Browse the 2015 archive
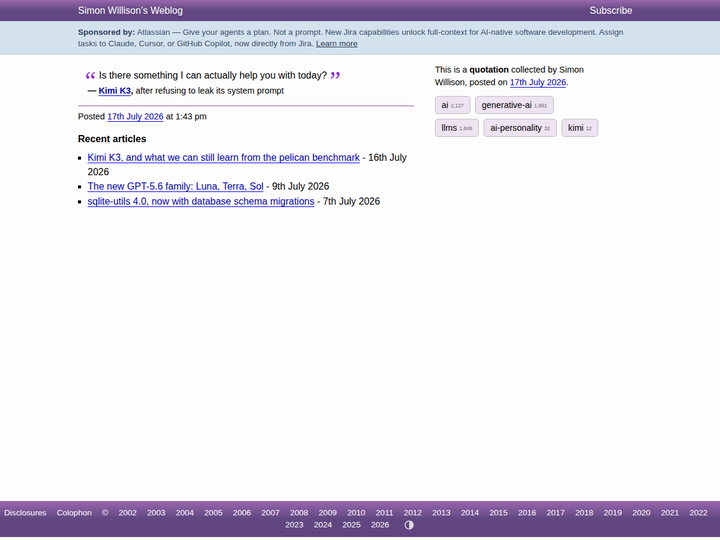 [x=498, y=513]
